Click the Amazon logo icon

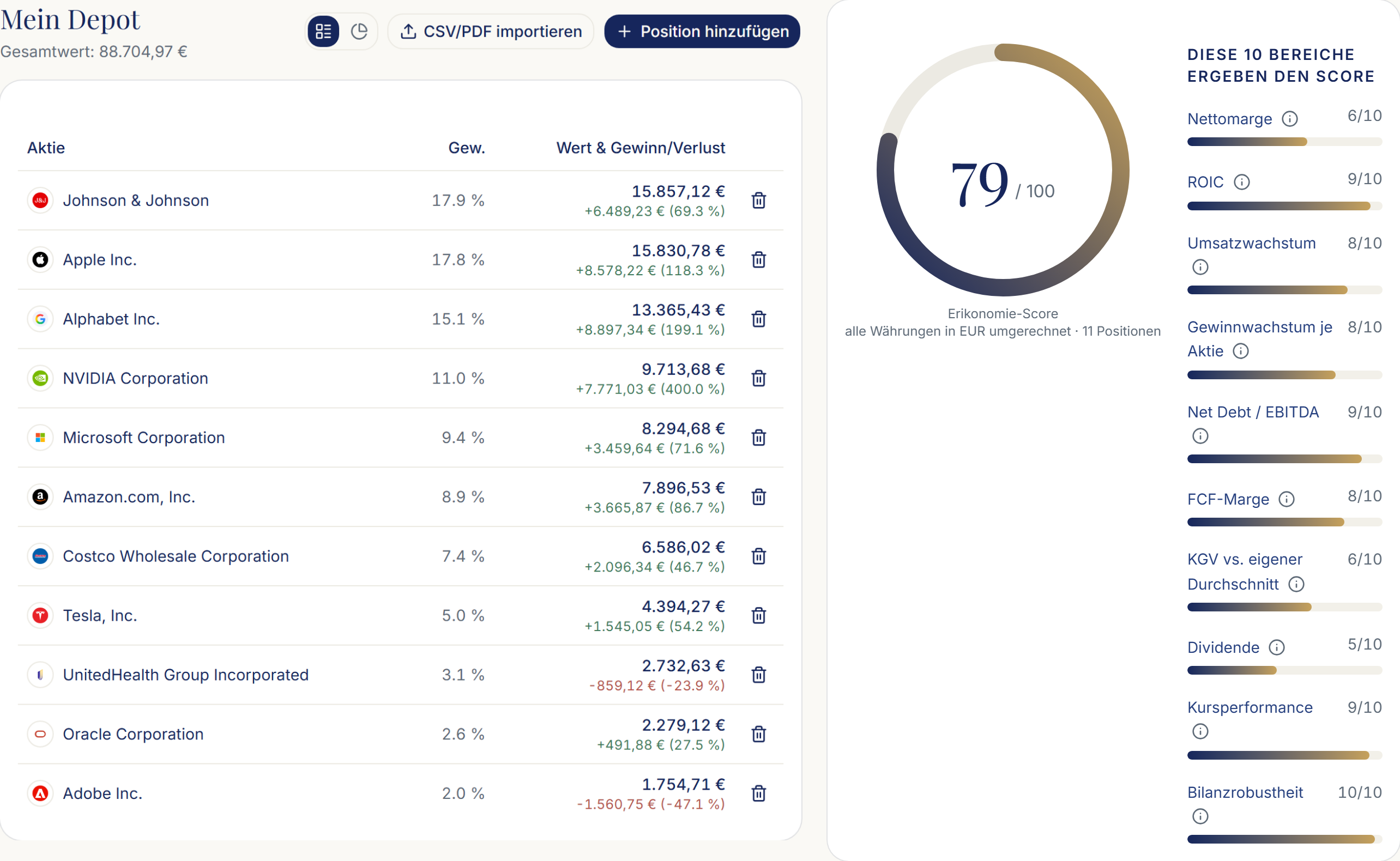point(40,496)
